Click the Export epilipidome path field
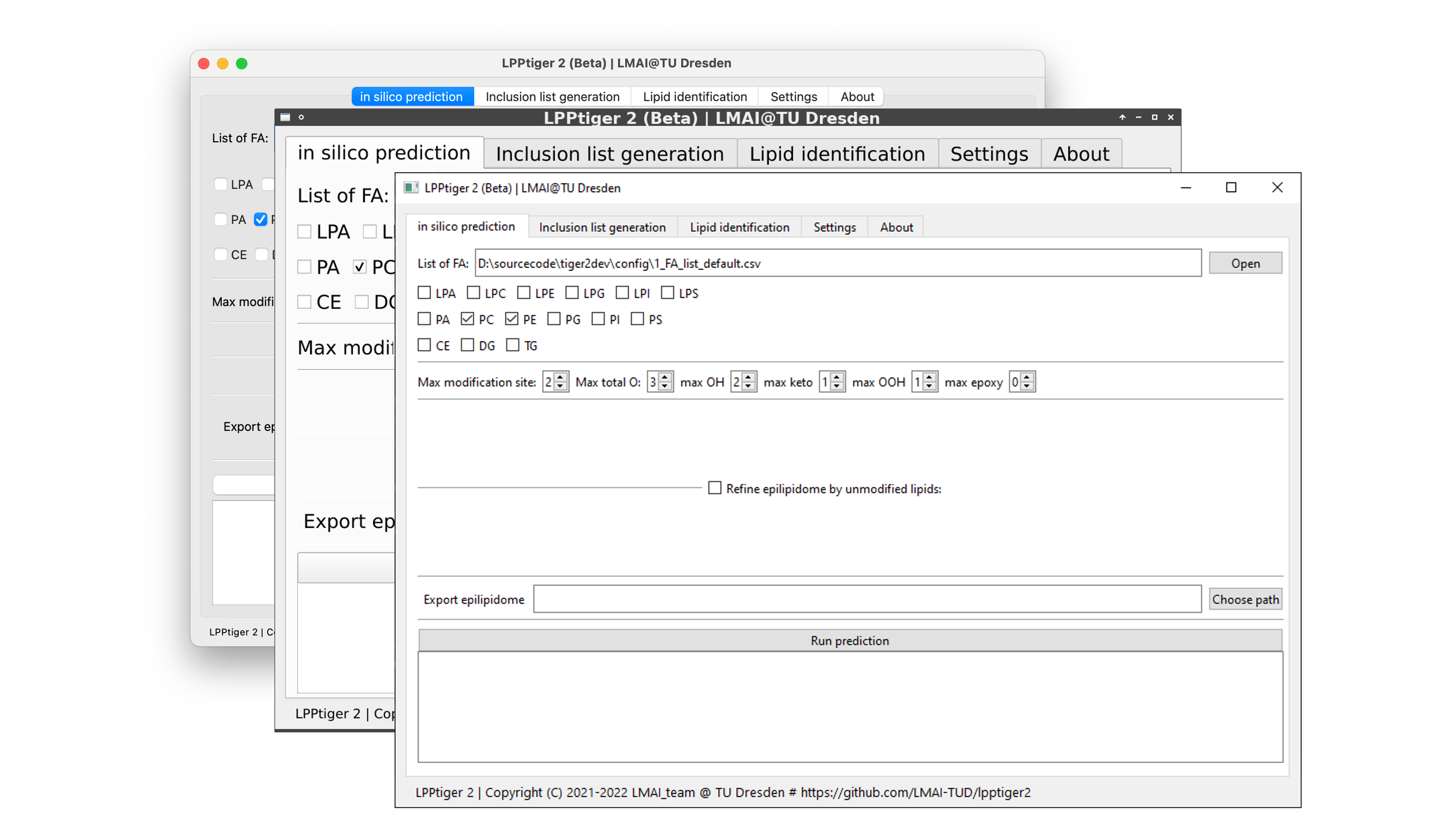 867,599
